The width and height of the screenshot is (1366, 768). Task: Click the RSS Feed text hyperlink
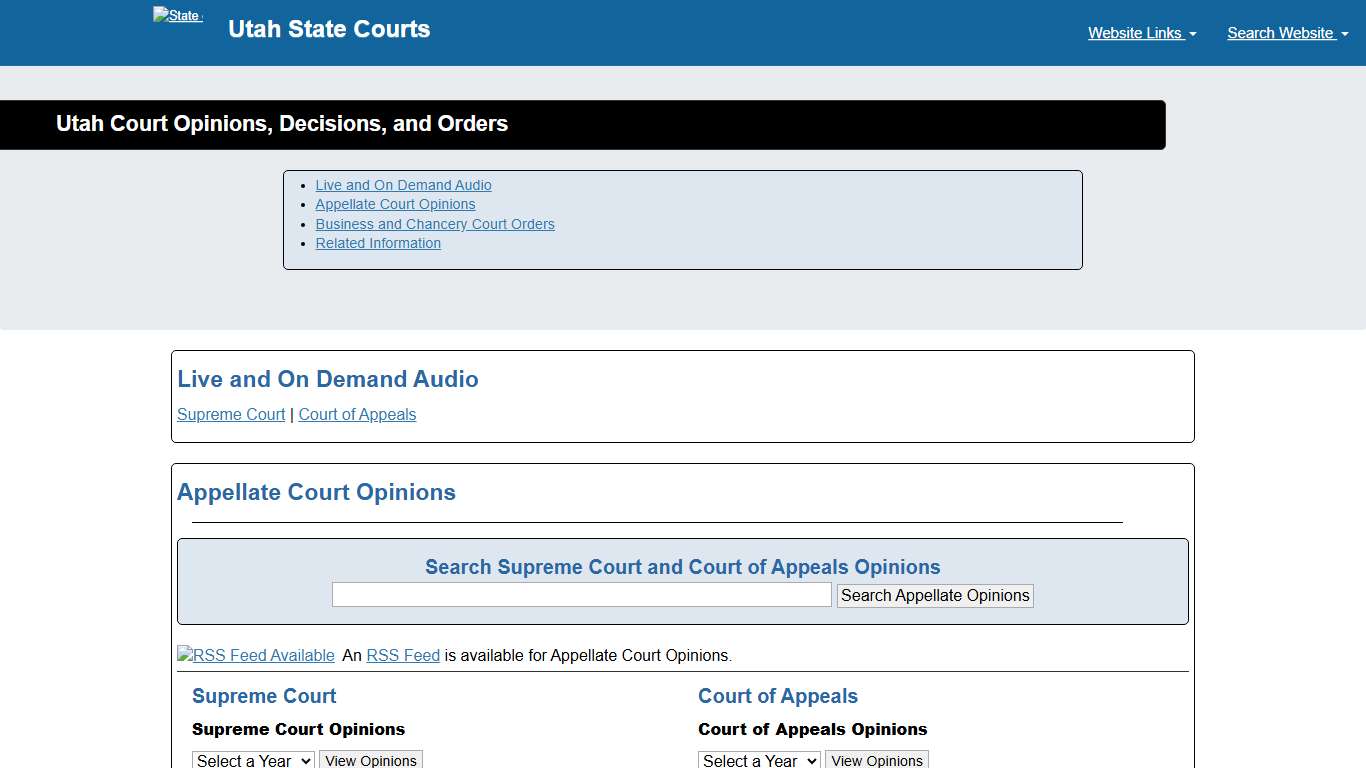[403, 655]
